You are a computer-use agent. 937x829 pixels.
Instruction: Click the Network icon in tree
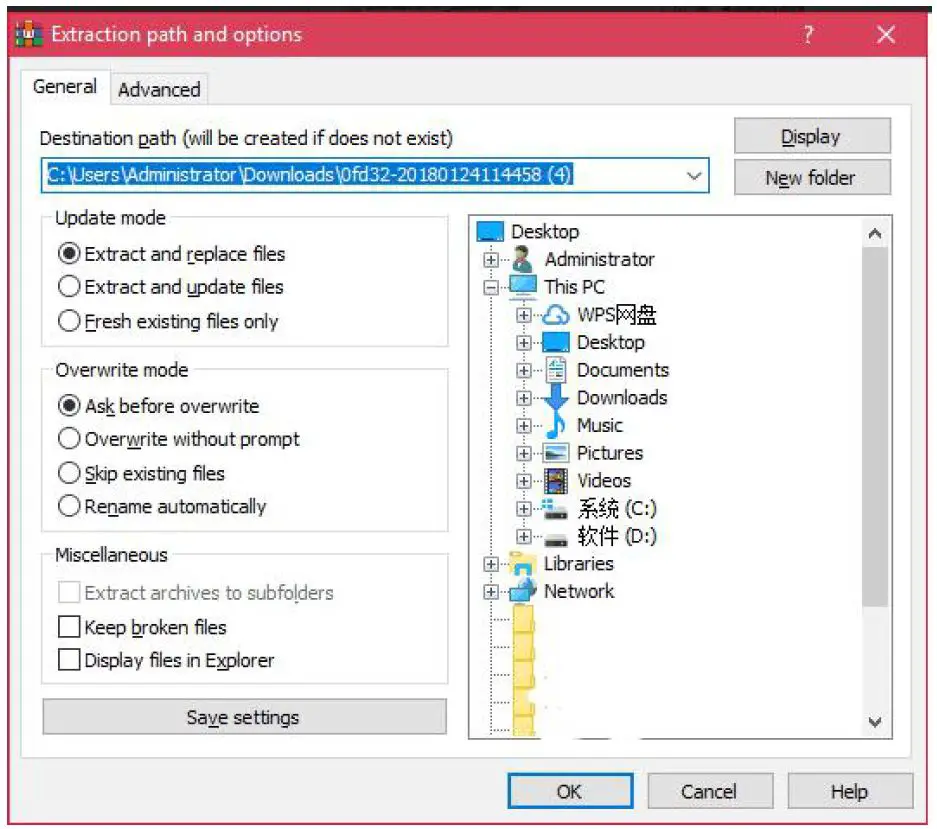pyautogui.click(x=523, y=591)
